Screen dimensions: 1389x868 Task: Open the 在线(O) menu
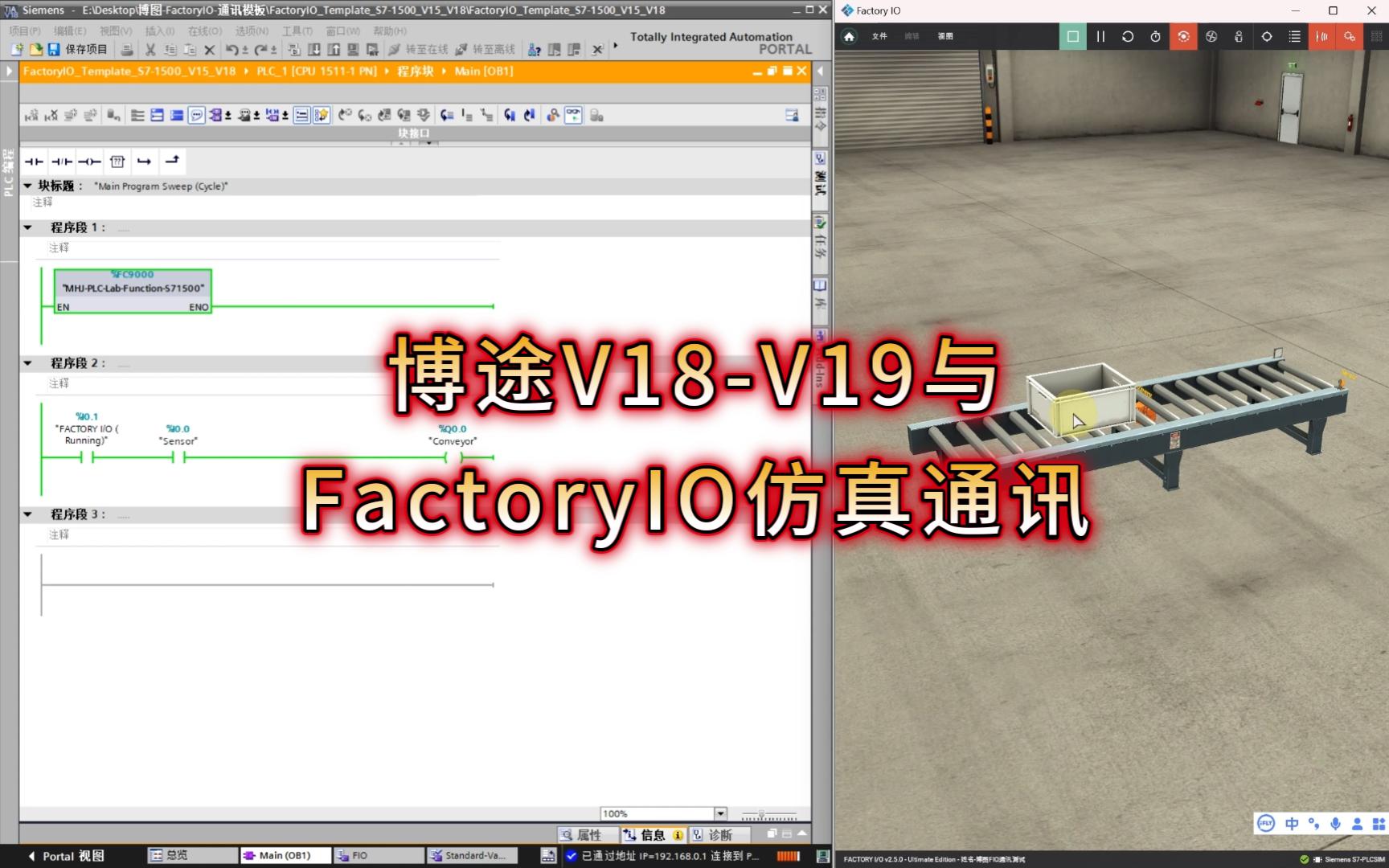pyautogui.click(x=205, y=31)
